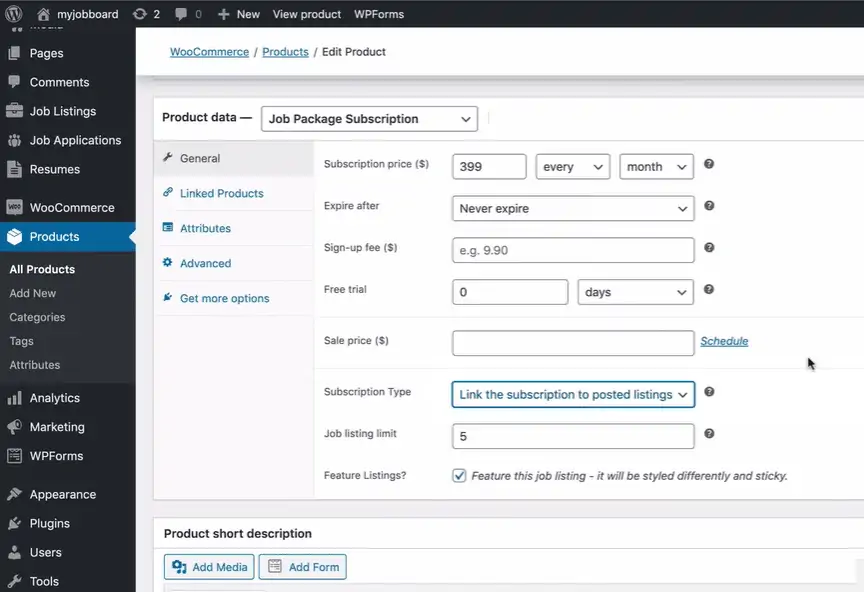
Task: Open WPForms in the admin bar
Action: (379, 14)
